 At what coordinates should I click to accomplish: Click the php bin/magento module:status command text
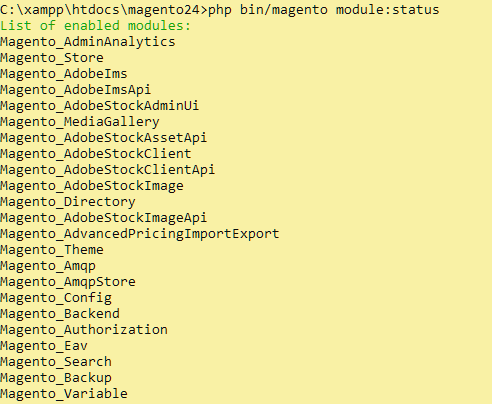(324, 10)
